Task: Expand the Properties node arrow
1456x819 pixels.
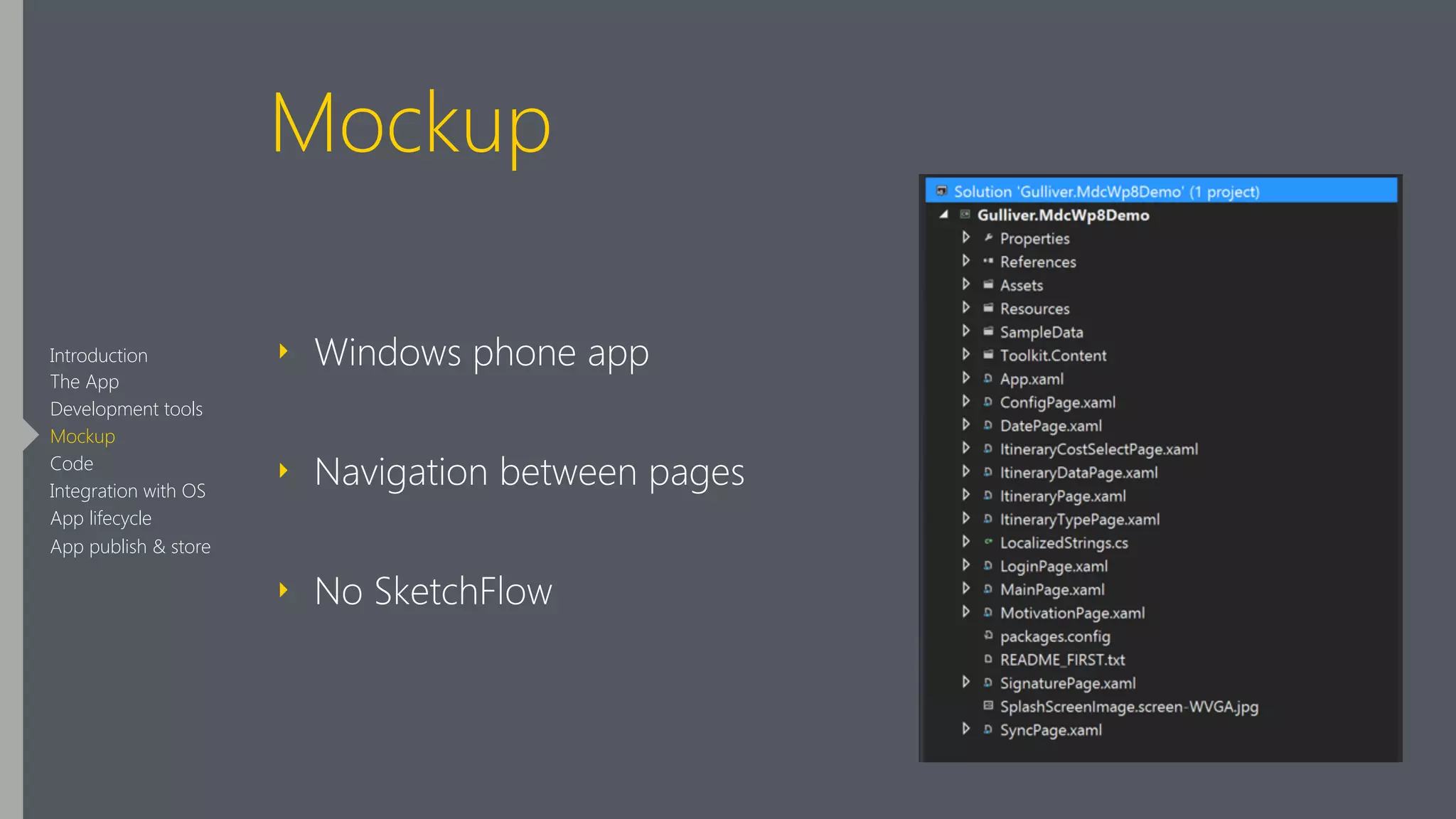Action: [965, 237]
